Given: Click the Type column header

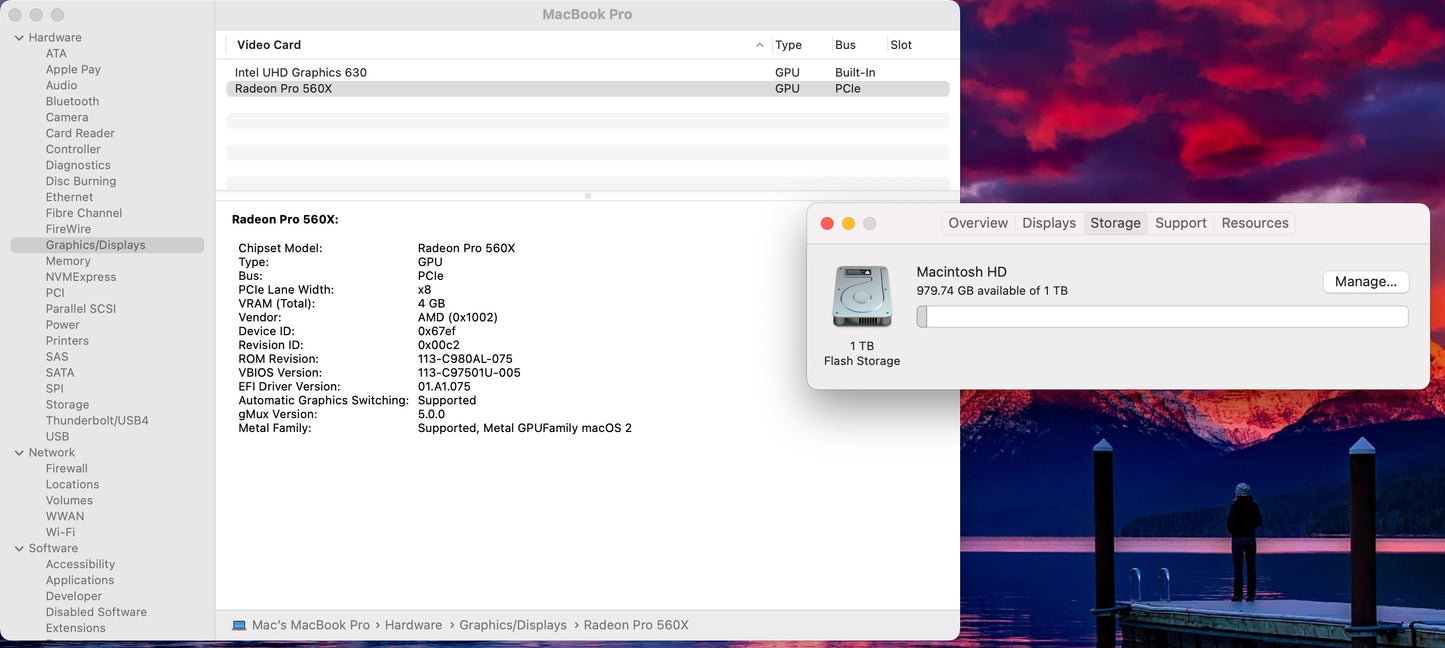Looking at the screenshot, I should click(788, 45).
